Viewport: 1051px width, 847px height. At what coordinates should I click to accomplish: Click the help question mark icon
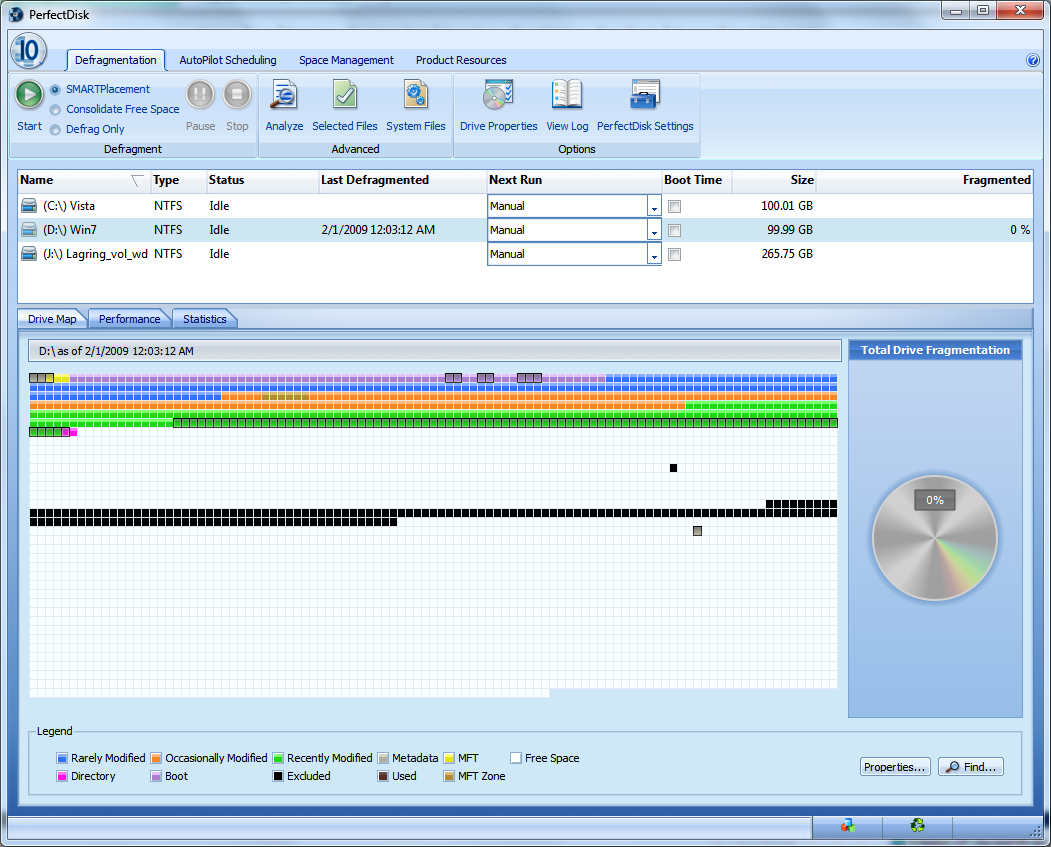pos(1033,60)
